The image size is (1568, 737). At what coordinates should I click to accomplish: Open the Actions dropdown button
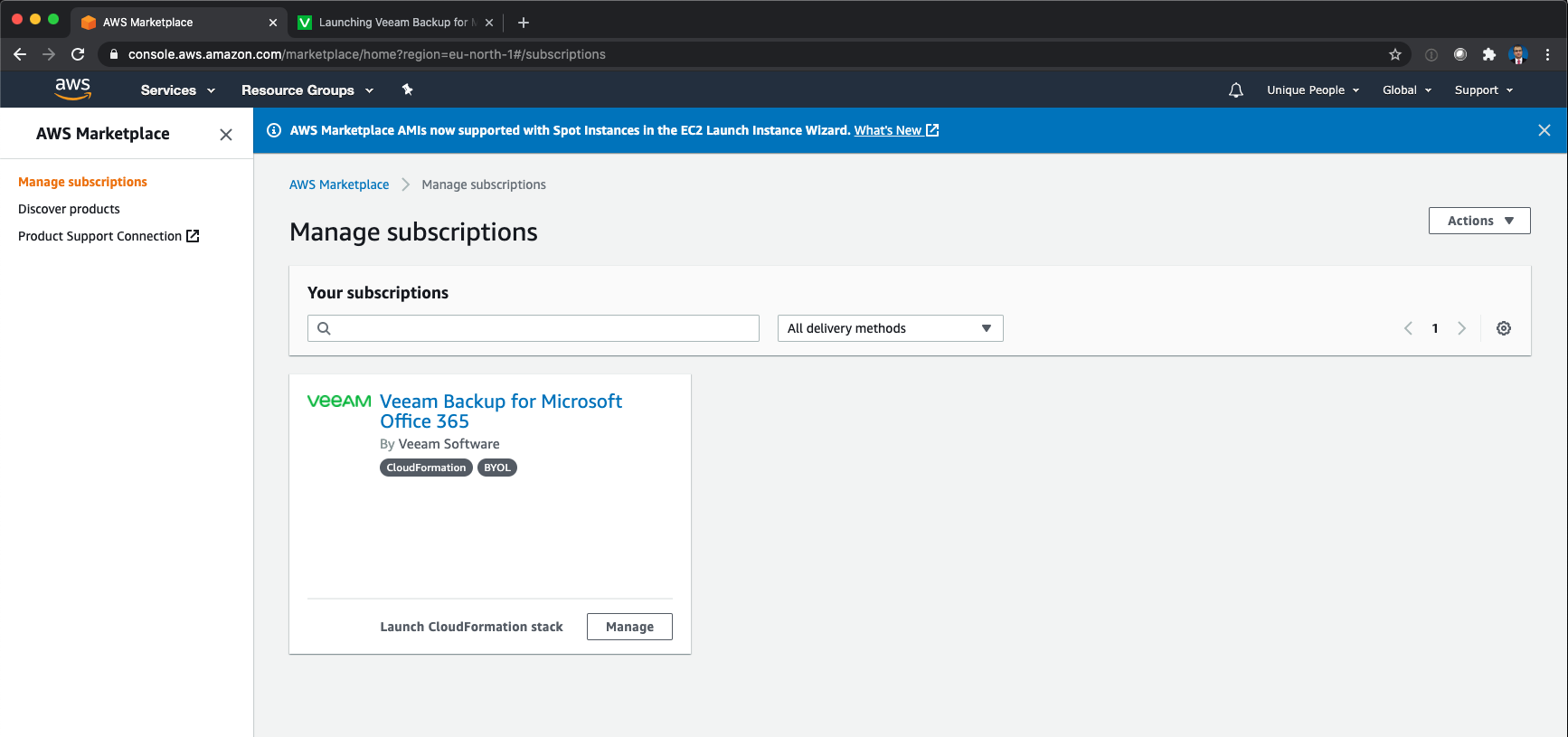[x=1479, y=221]
